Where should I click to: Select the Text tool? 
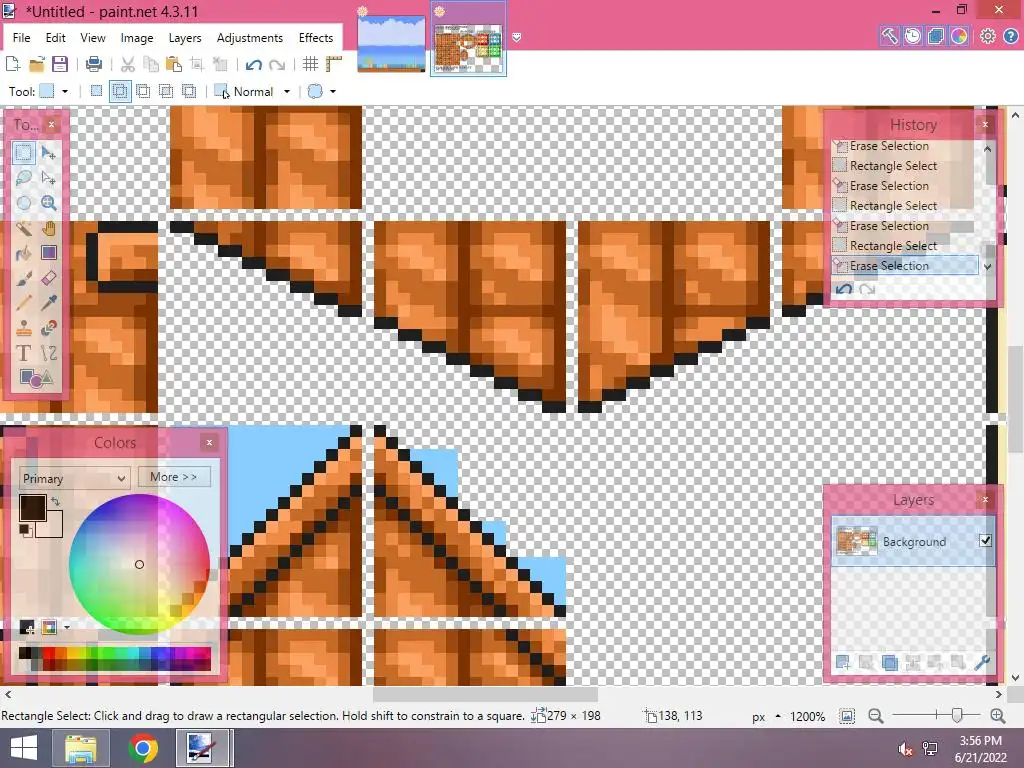[x=24, y=353]
